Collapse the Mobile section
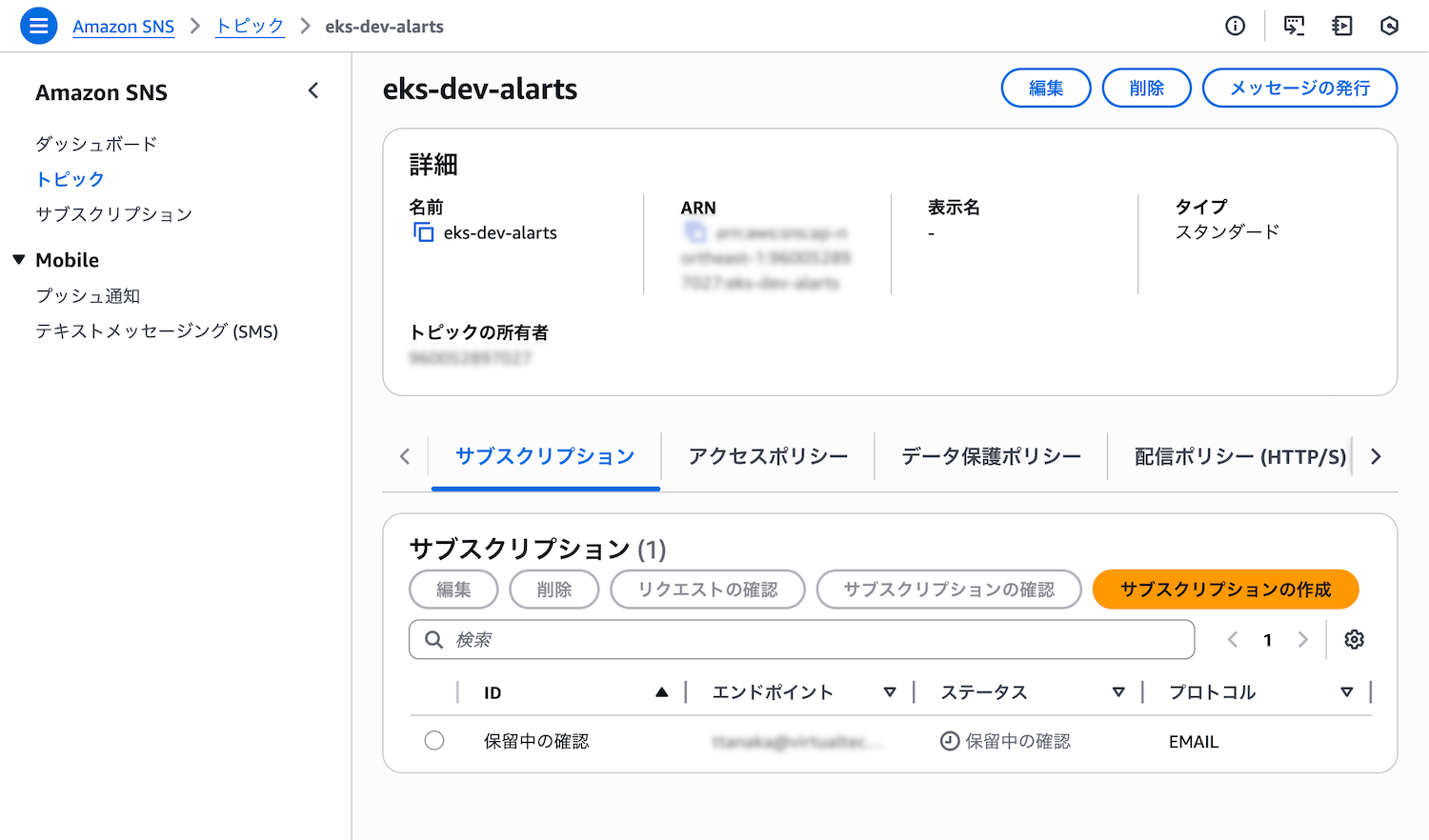Viewport: 1429px width, 840px height. (18, 260)
